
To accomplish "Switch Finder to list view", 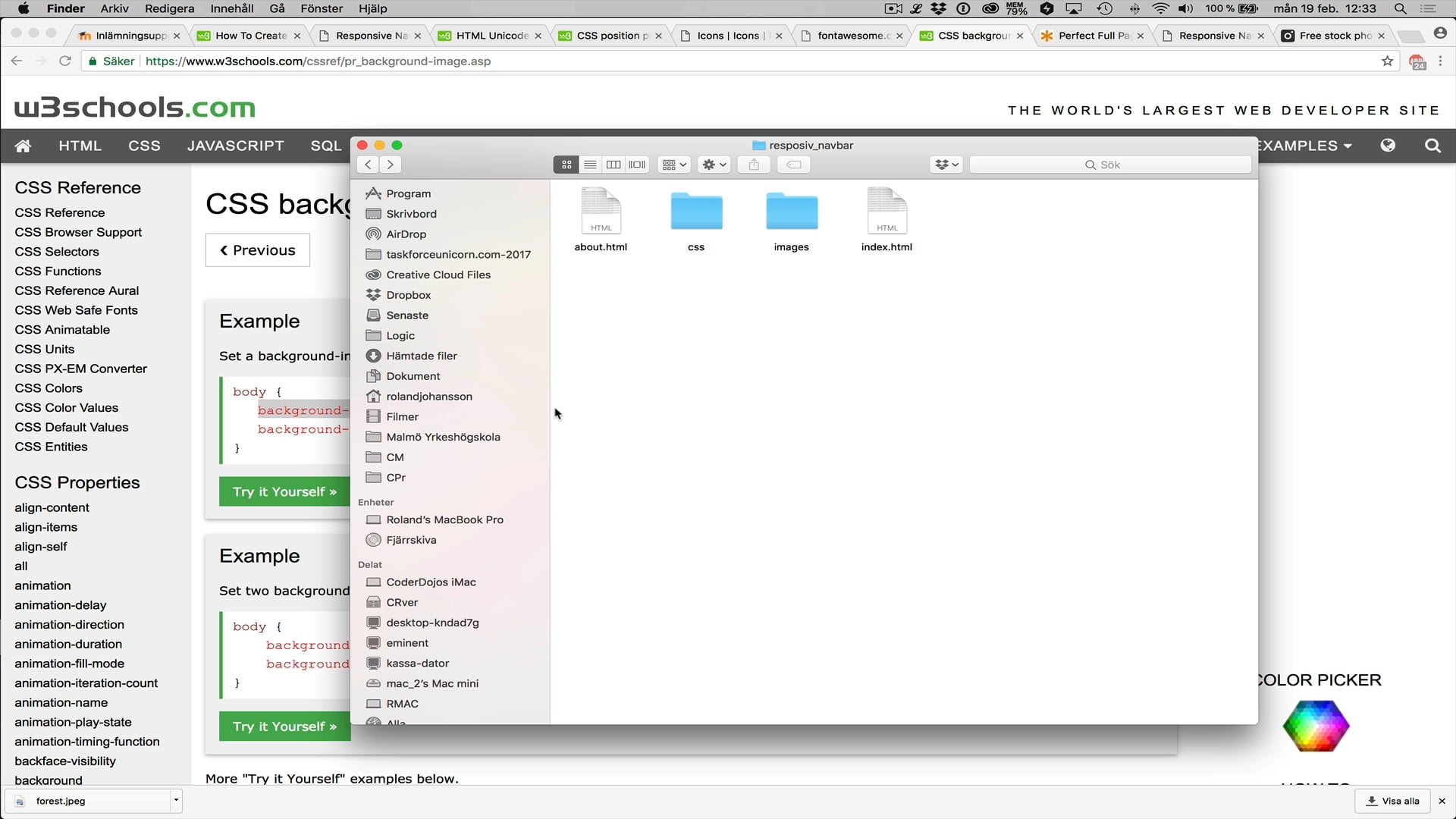I will (590, 165).
